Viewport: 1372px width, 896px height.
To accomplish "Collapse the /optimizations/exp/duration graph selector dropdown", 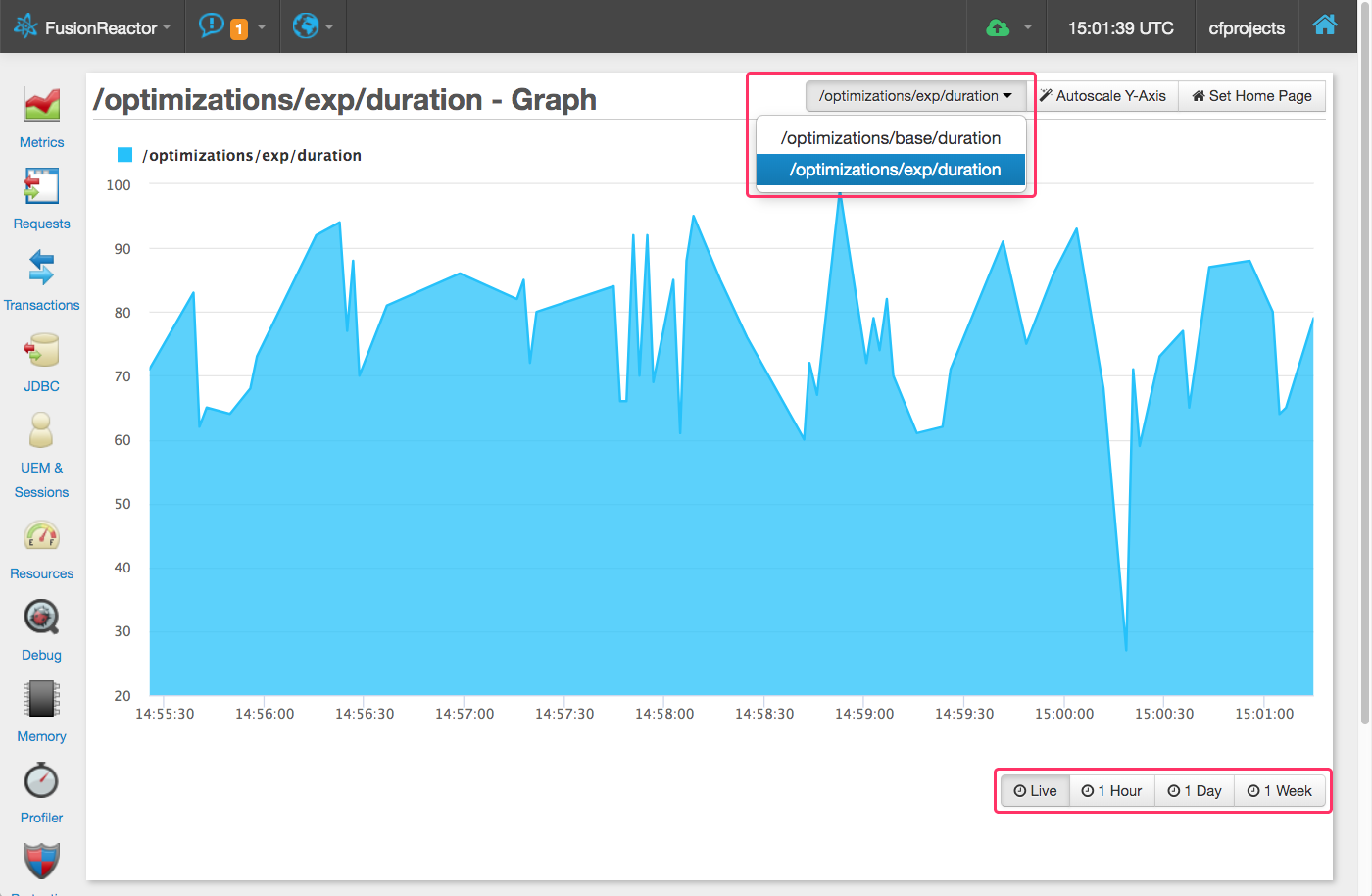I will click(915, 96).
